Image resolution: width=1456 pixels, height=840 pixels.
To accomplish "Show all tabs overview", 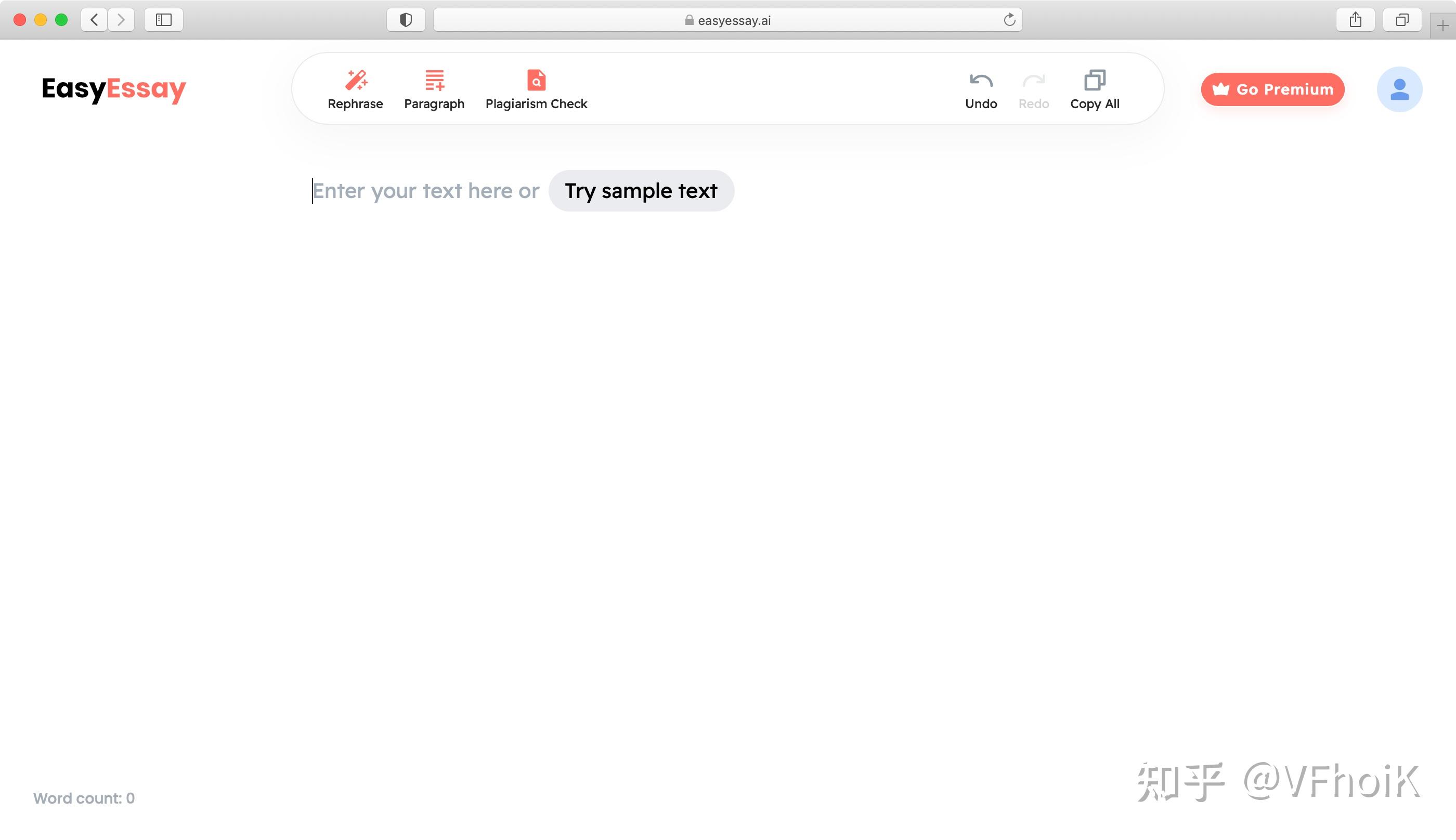I will tap(1402, 20).
